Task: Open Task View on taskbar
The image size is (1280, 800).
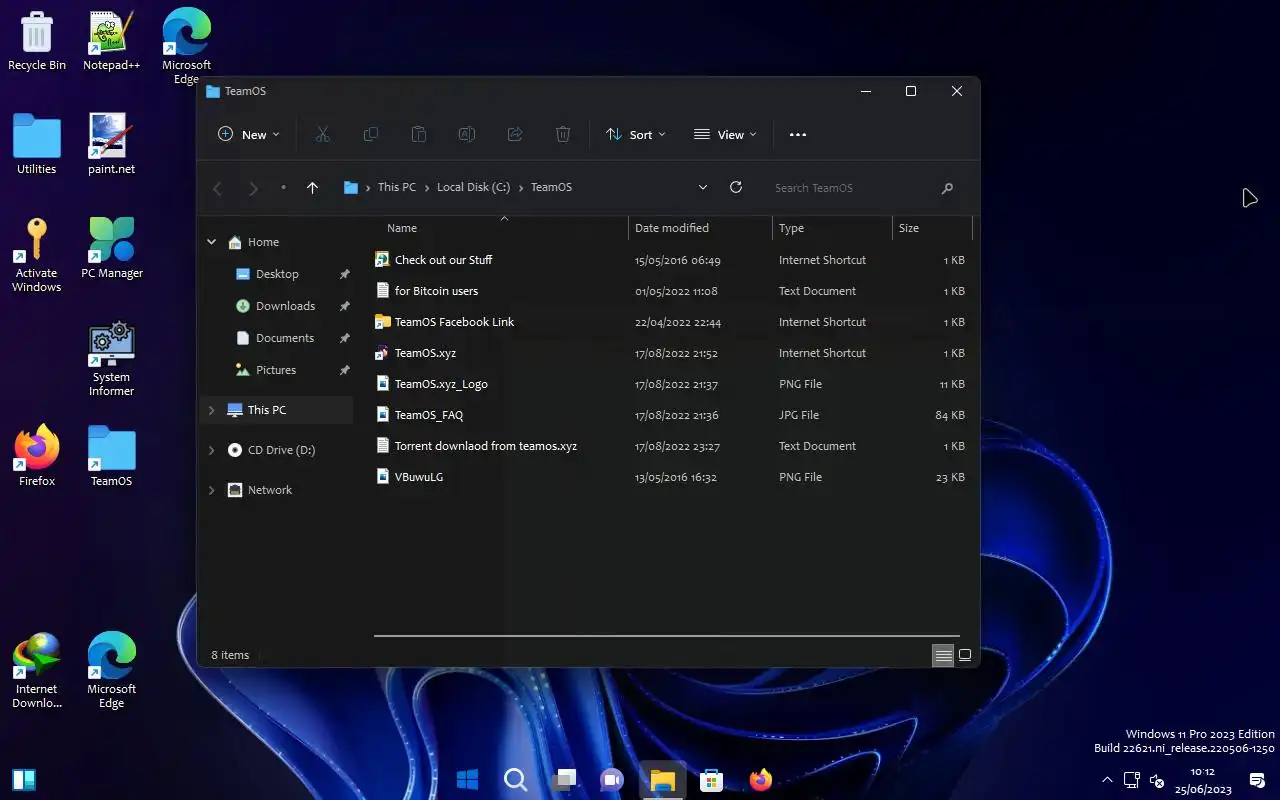Action: click(x=564, y=780)
